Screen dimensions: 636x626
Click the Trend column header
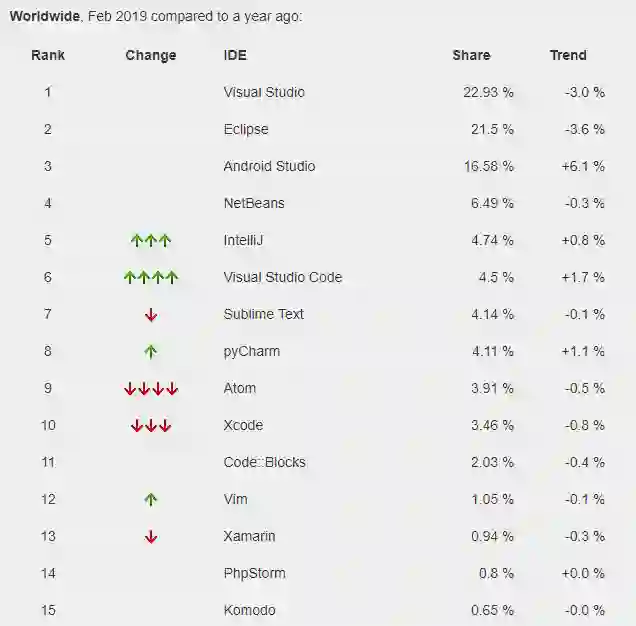pyautogui.click(x=568, y=55)
